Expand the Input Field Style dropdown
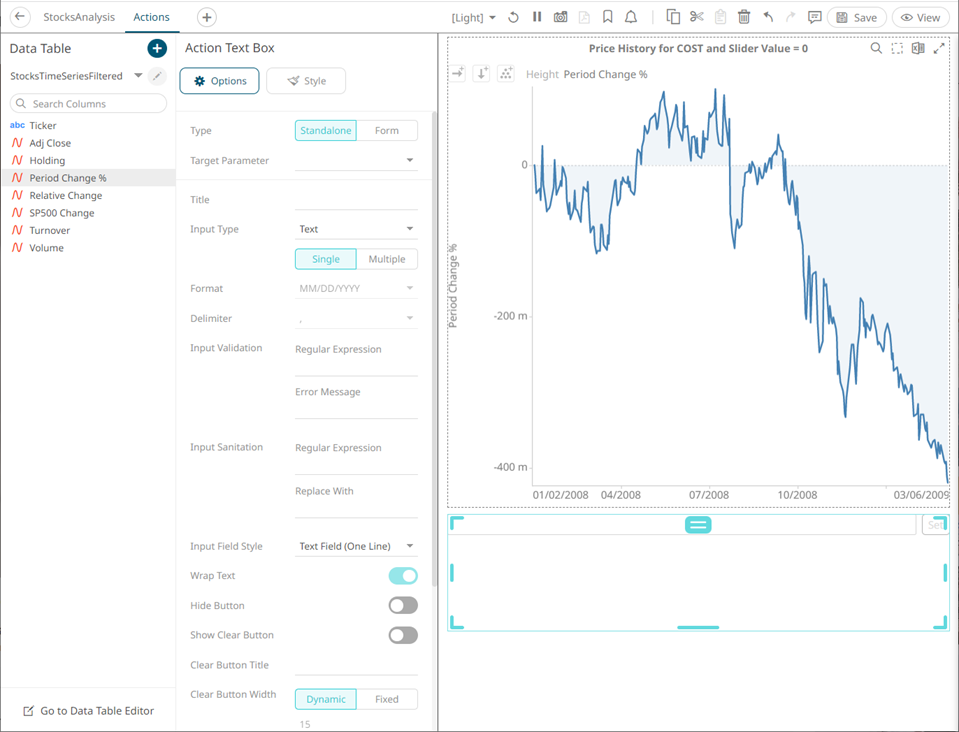 pos(356,546)
